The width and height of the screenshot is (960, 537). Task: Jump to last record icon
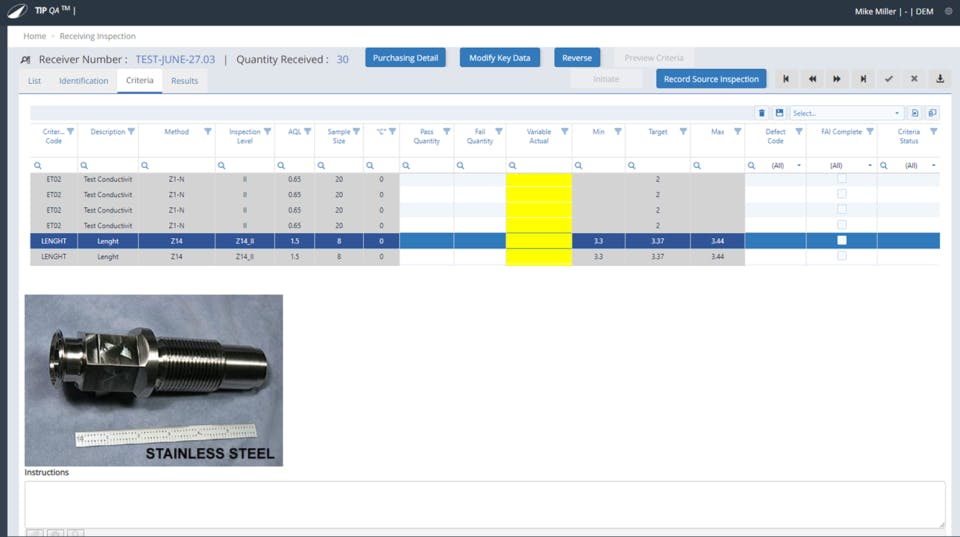[863, 79]
